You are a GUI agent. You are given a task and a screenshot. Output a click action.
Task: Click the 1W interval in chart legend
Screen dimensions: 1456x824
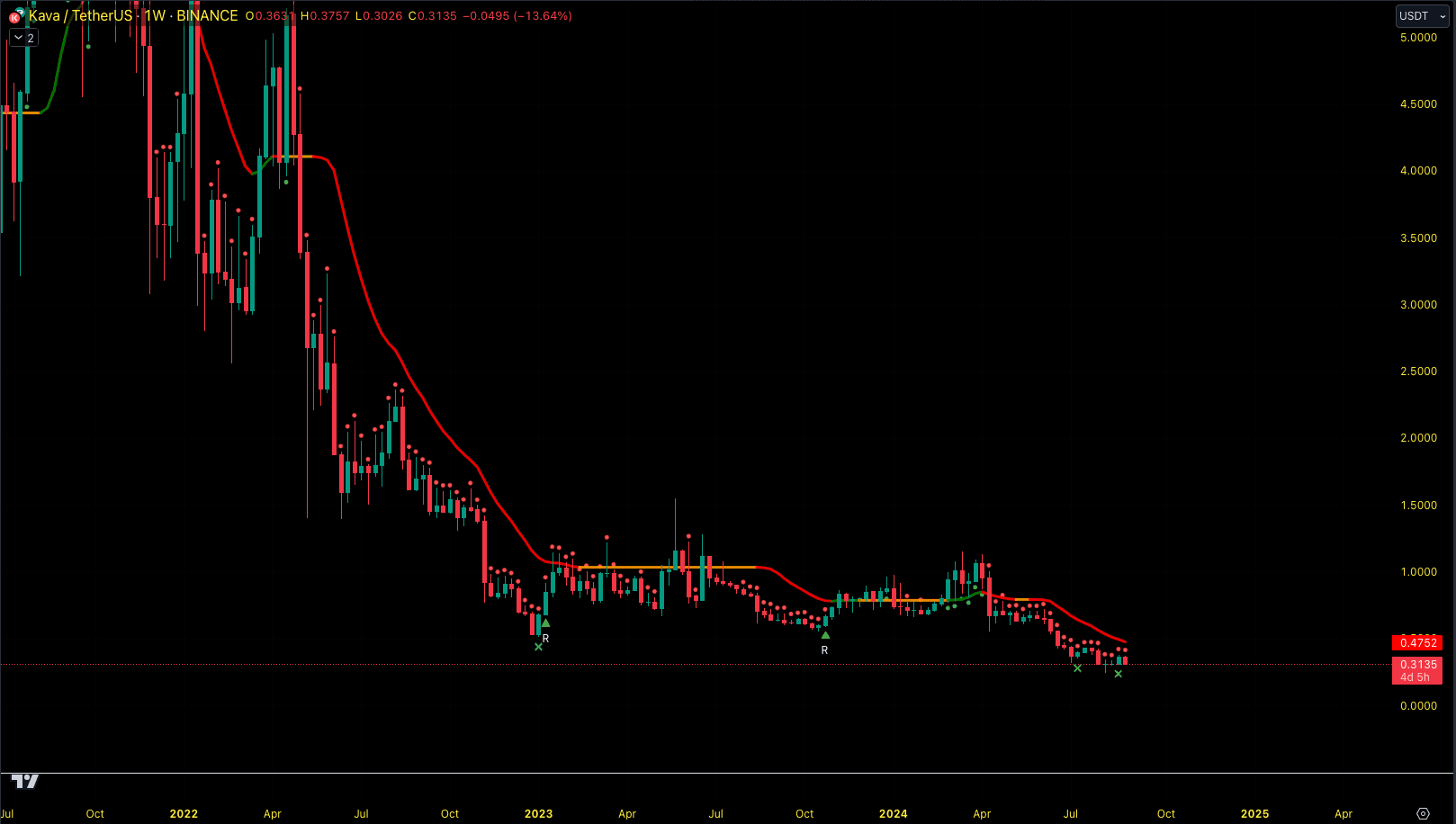point(155,16)
